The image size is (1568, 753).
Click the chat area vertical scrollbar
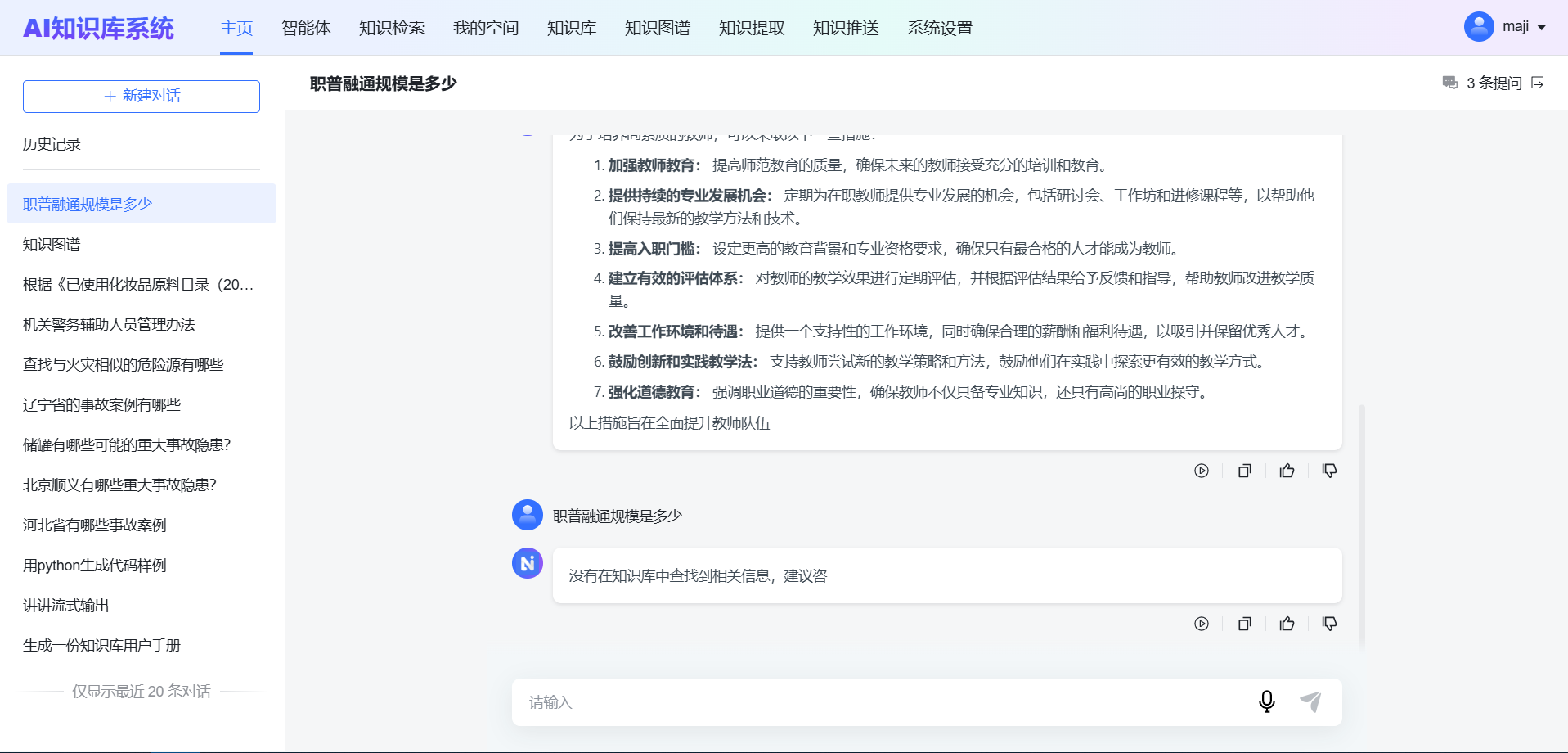tap(1361, 524)
